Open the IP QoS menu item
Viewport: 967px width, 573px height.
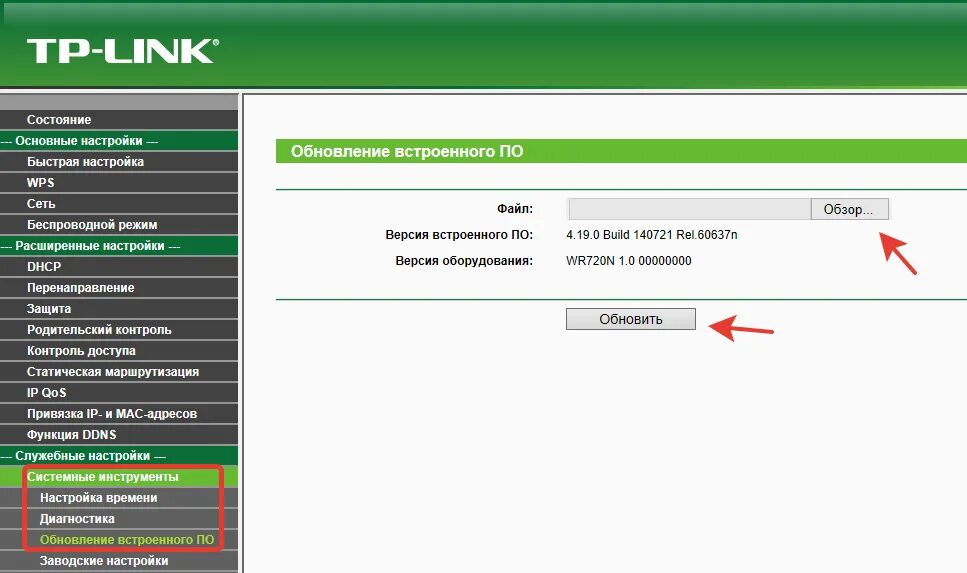point(119,392)
